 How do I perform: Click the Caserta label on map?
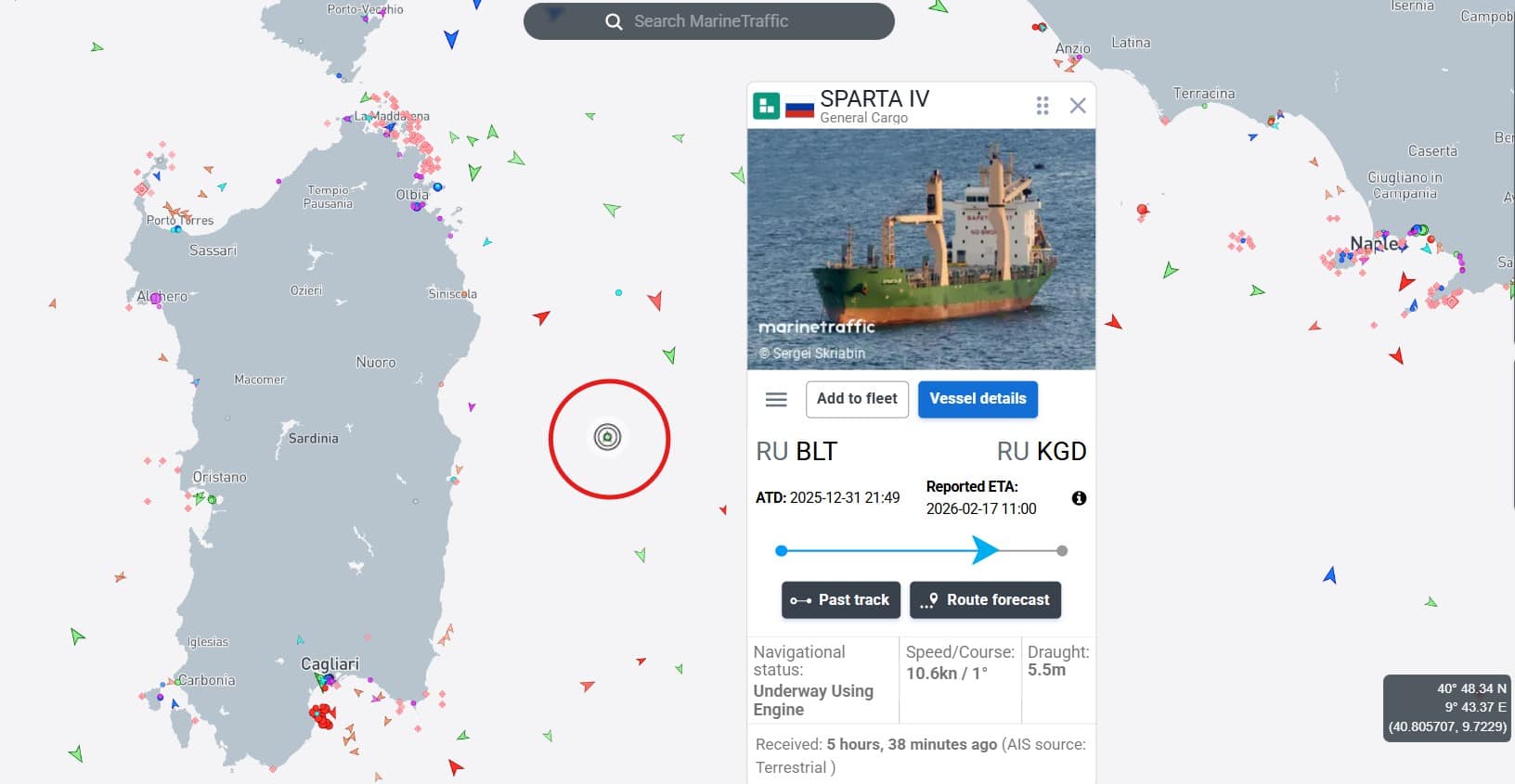(x=1432, y=151)
